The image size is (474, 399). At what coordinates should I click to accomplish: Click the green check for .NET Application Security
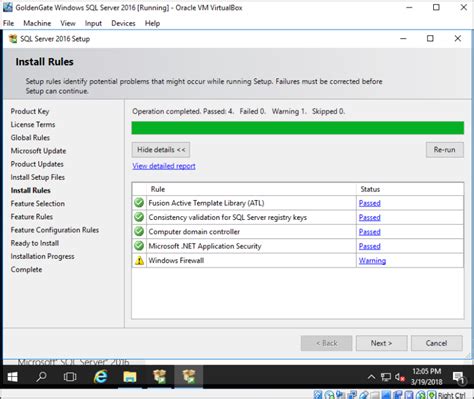(139, 246)
